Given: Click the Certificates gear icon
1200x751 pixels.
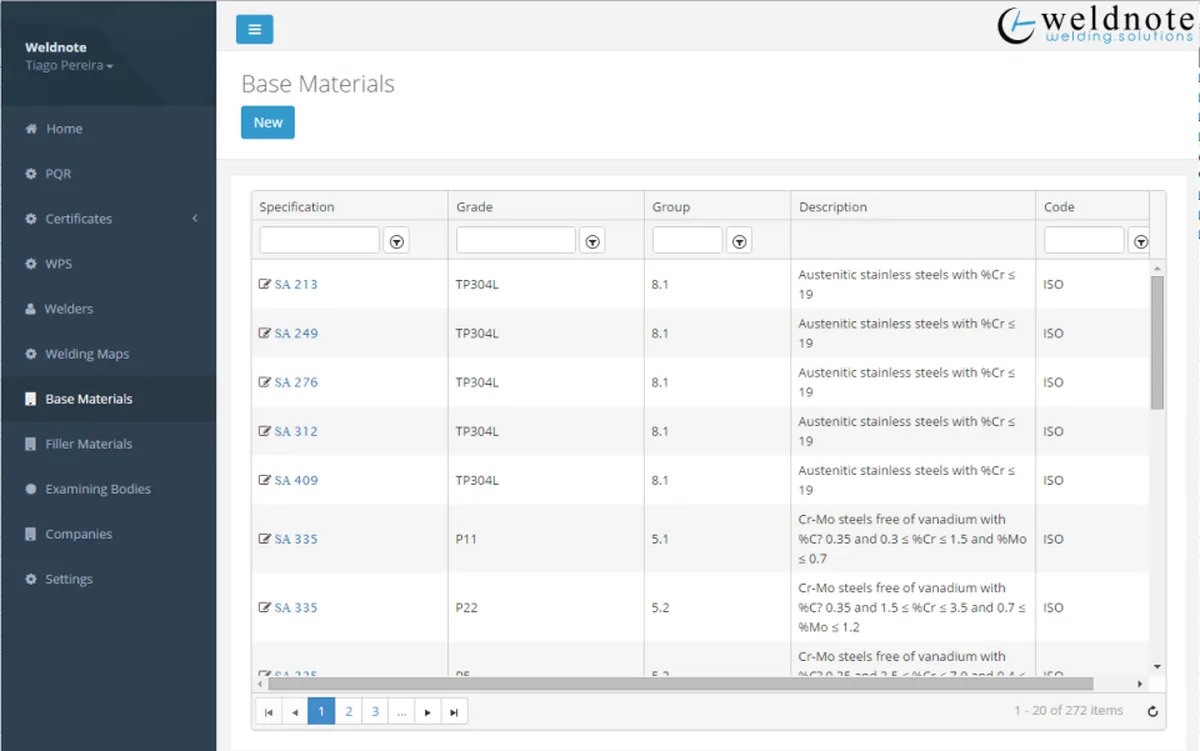Looking at the screenshot, I should pos(31,219).
